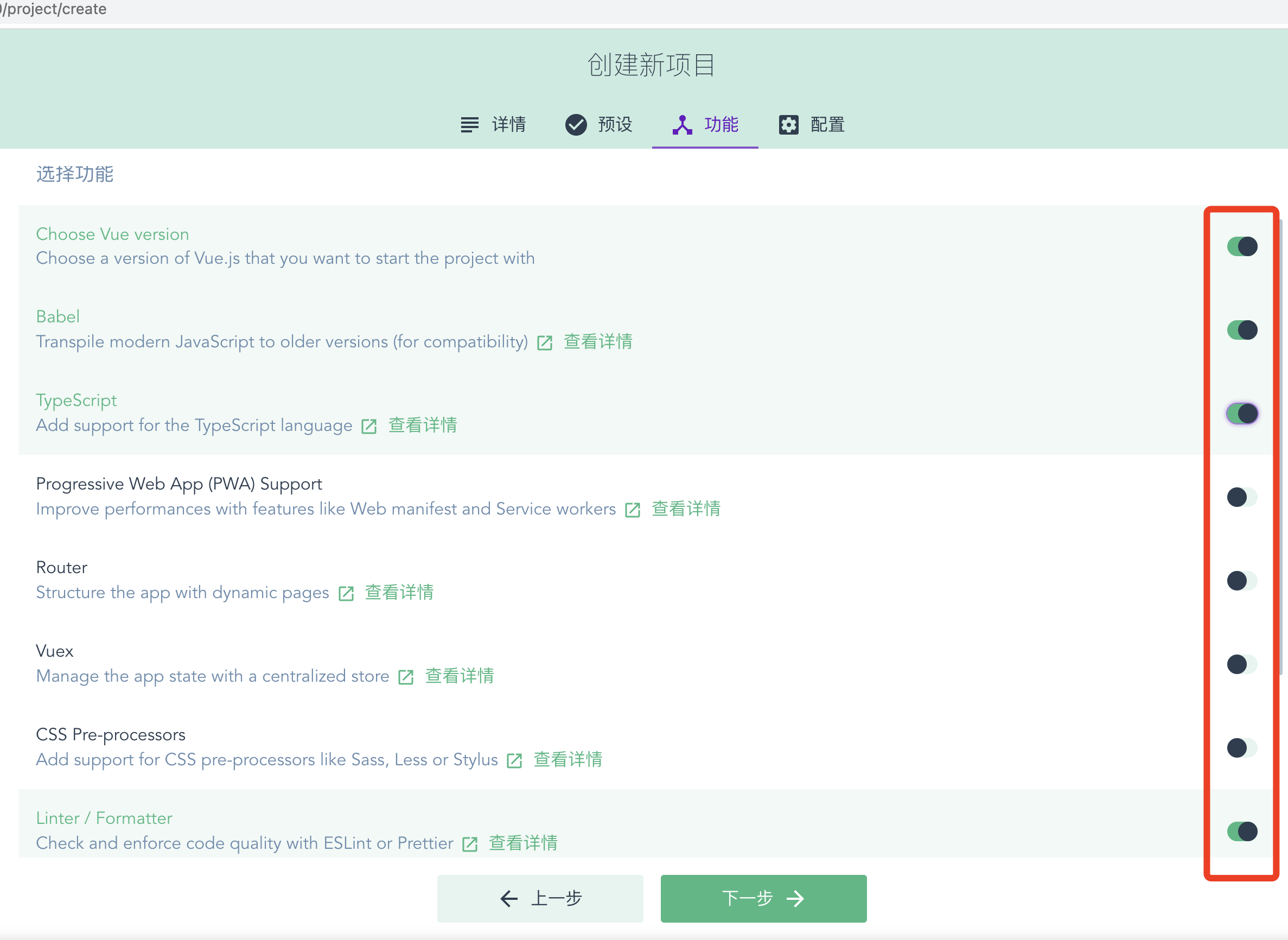Click the /project/create address field
Screen dimensions: 1288x940
(55, 9)
